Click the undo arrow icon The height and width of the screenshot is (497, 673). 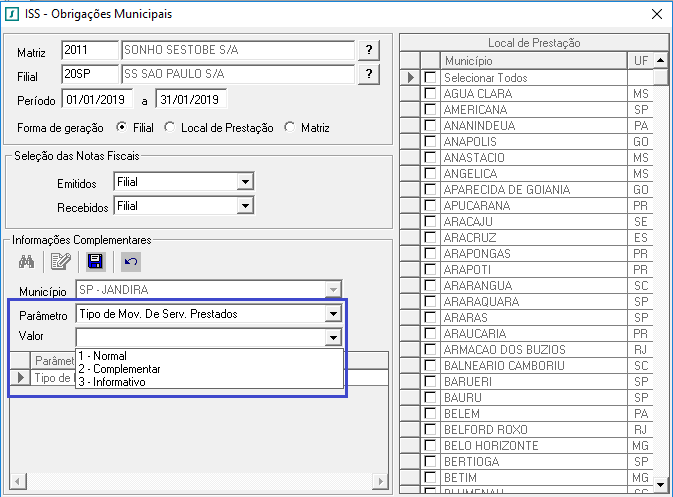[x=131, y=262]
